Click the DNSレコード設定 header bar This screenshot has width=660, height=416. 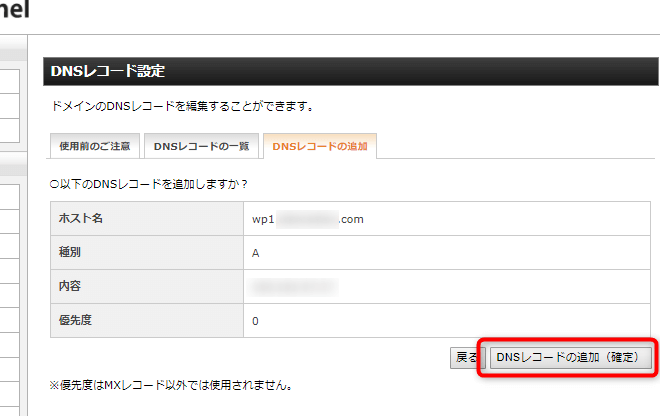(350, 71)
